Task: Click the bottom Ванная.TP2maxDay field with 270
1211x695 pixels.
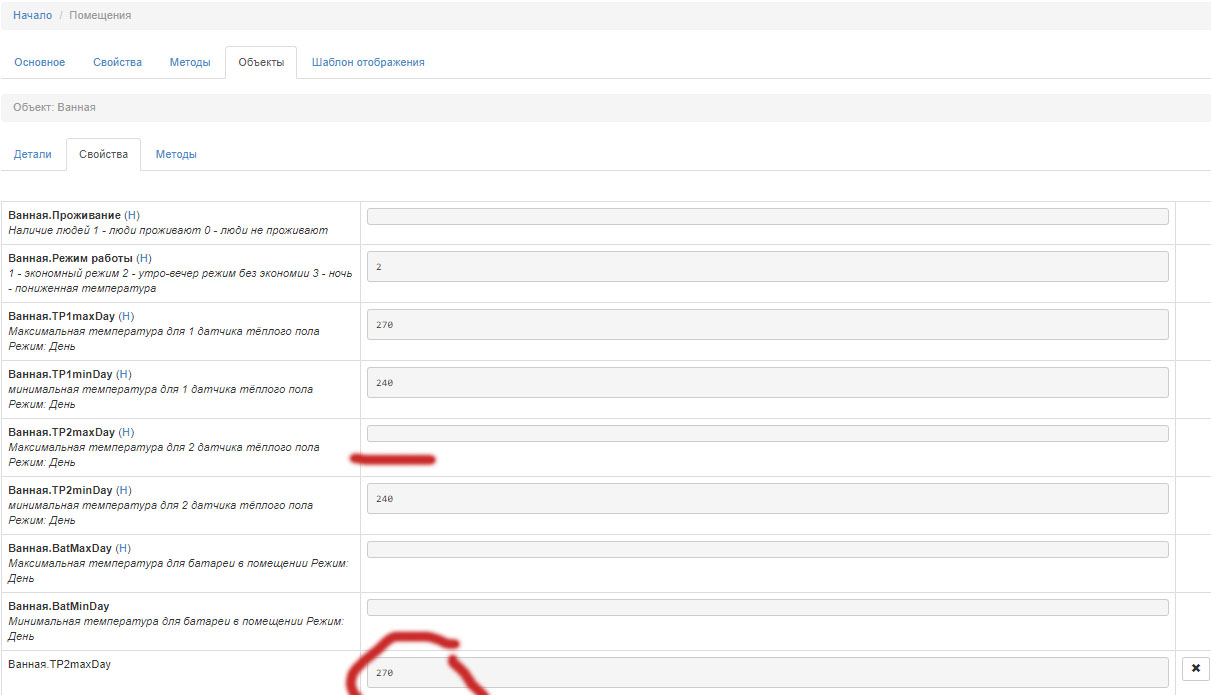Action: click(x=767, y=672)
